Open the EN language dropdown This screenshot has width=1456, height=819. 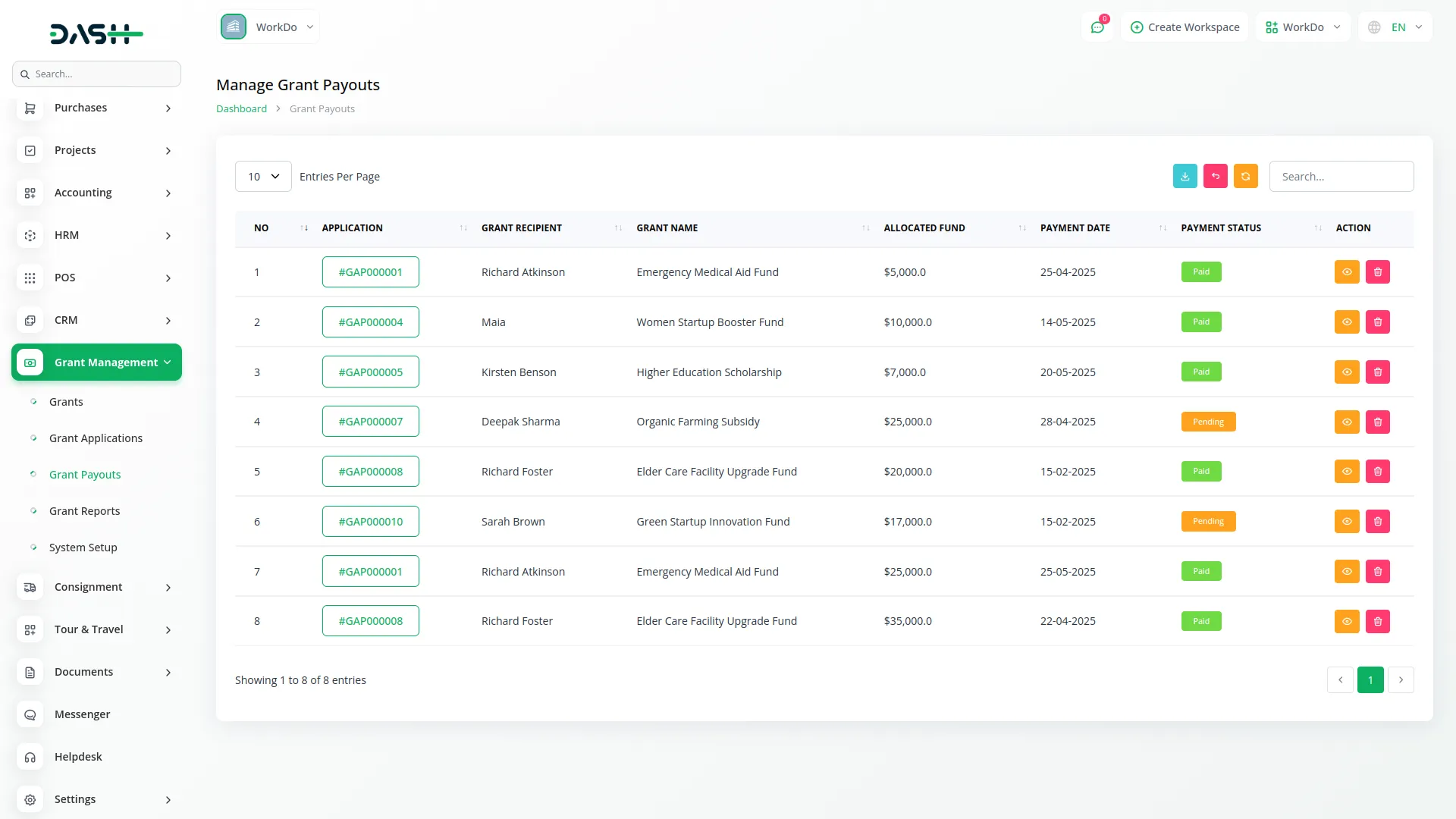click(1401, 27)
